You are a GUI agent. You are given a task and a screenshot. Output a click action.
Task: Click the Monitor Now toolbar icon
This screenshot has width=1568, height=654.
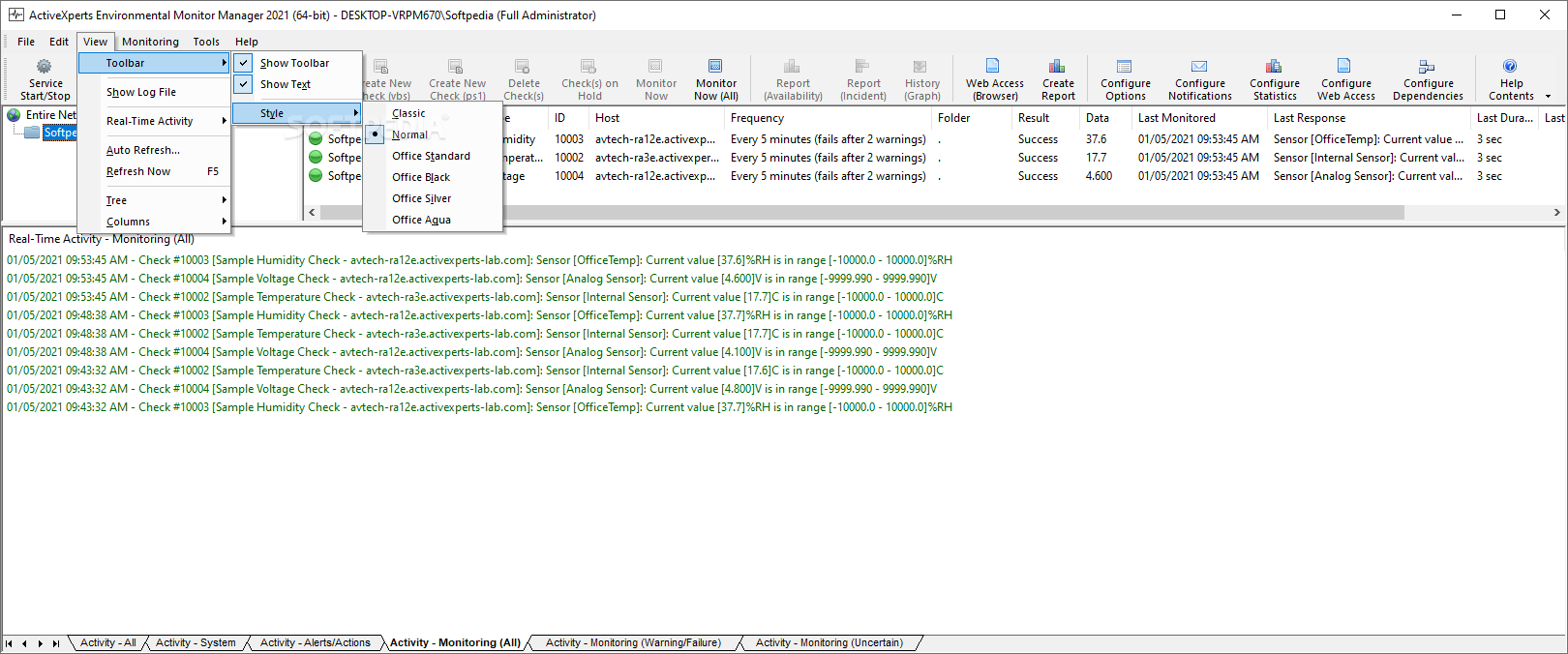pos(655,67)
